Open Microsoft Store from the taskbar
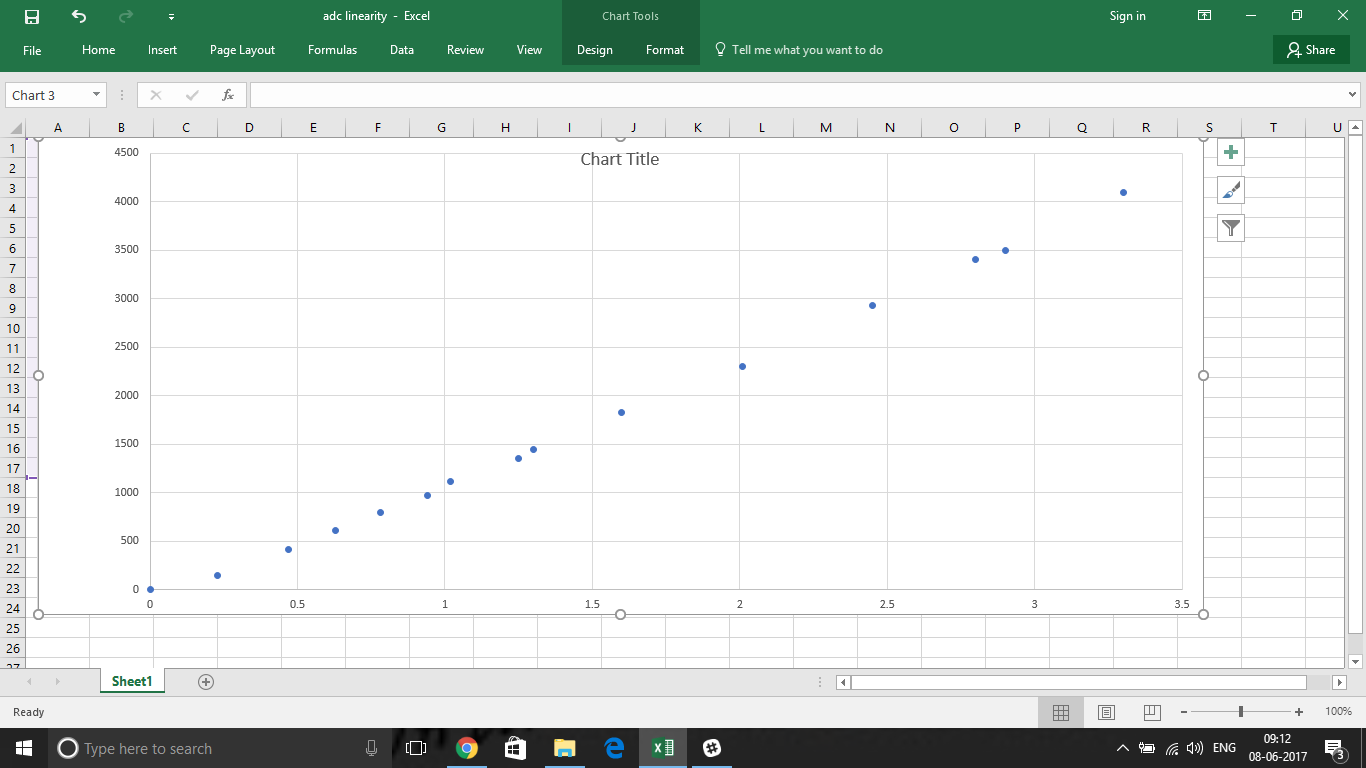The image size is (1366, 768). (515, 748)
